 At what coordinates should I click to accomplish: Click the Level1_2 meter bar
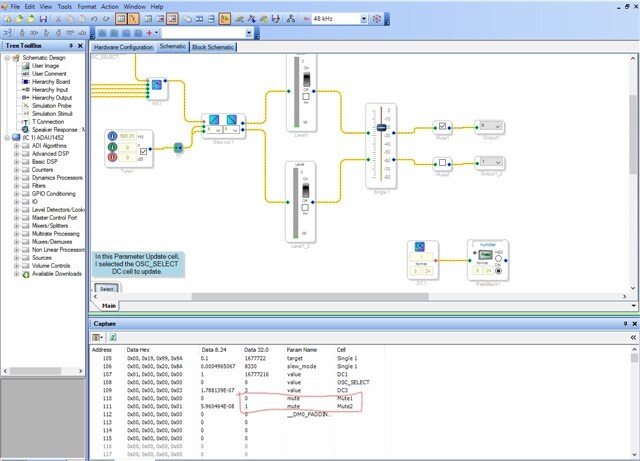coord(296,203)
